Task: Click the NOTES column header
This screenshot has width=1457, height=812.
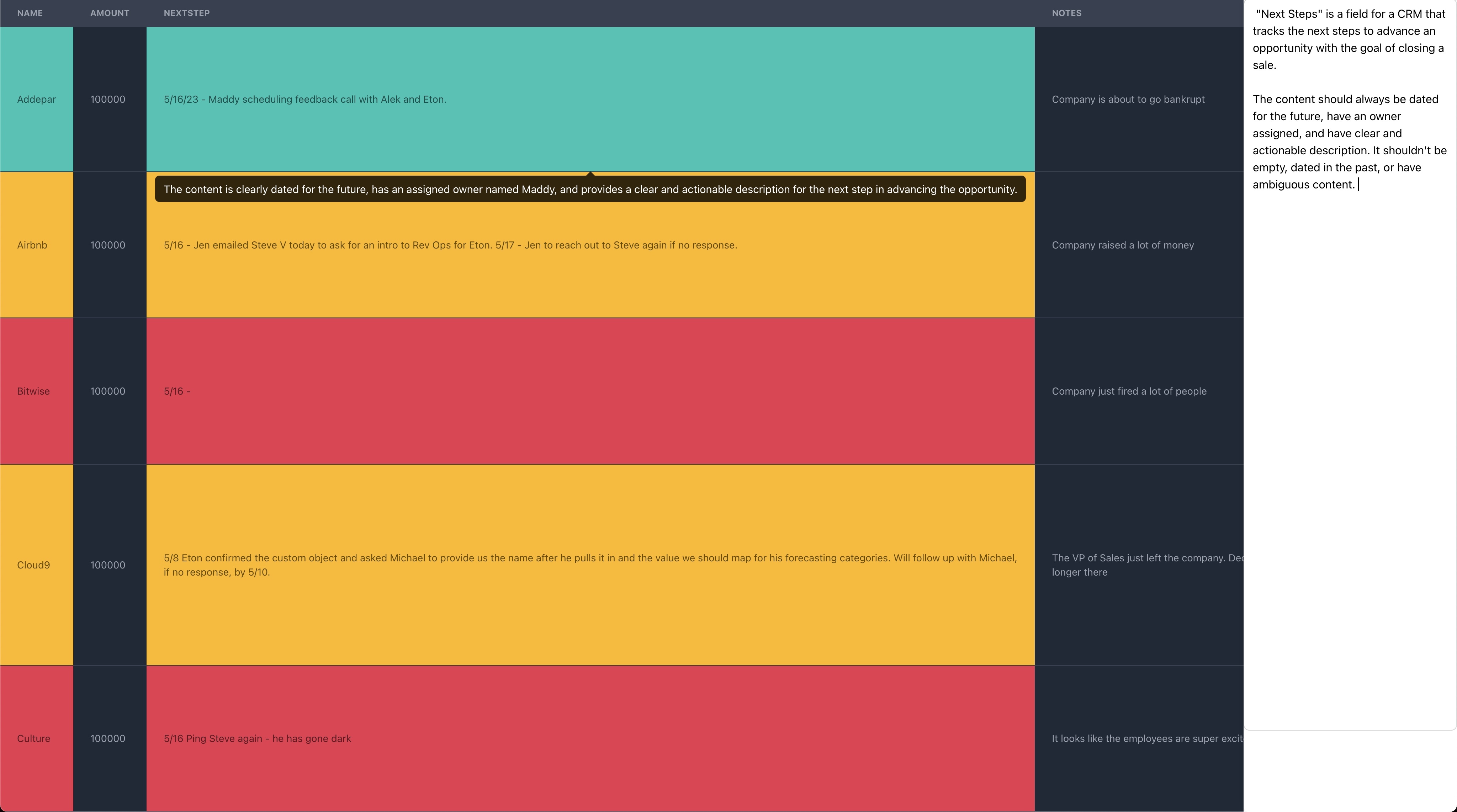Action: (x=1066, y=13)
